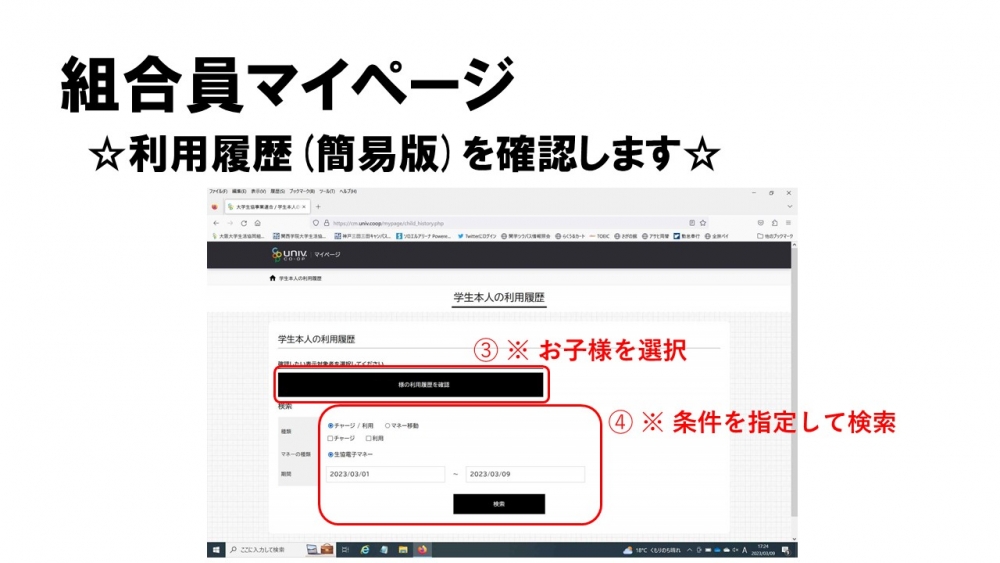Open Firefox from the taskbar

(422, 550)
